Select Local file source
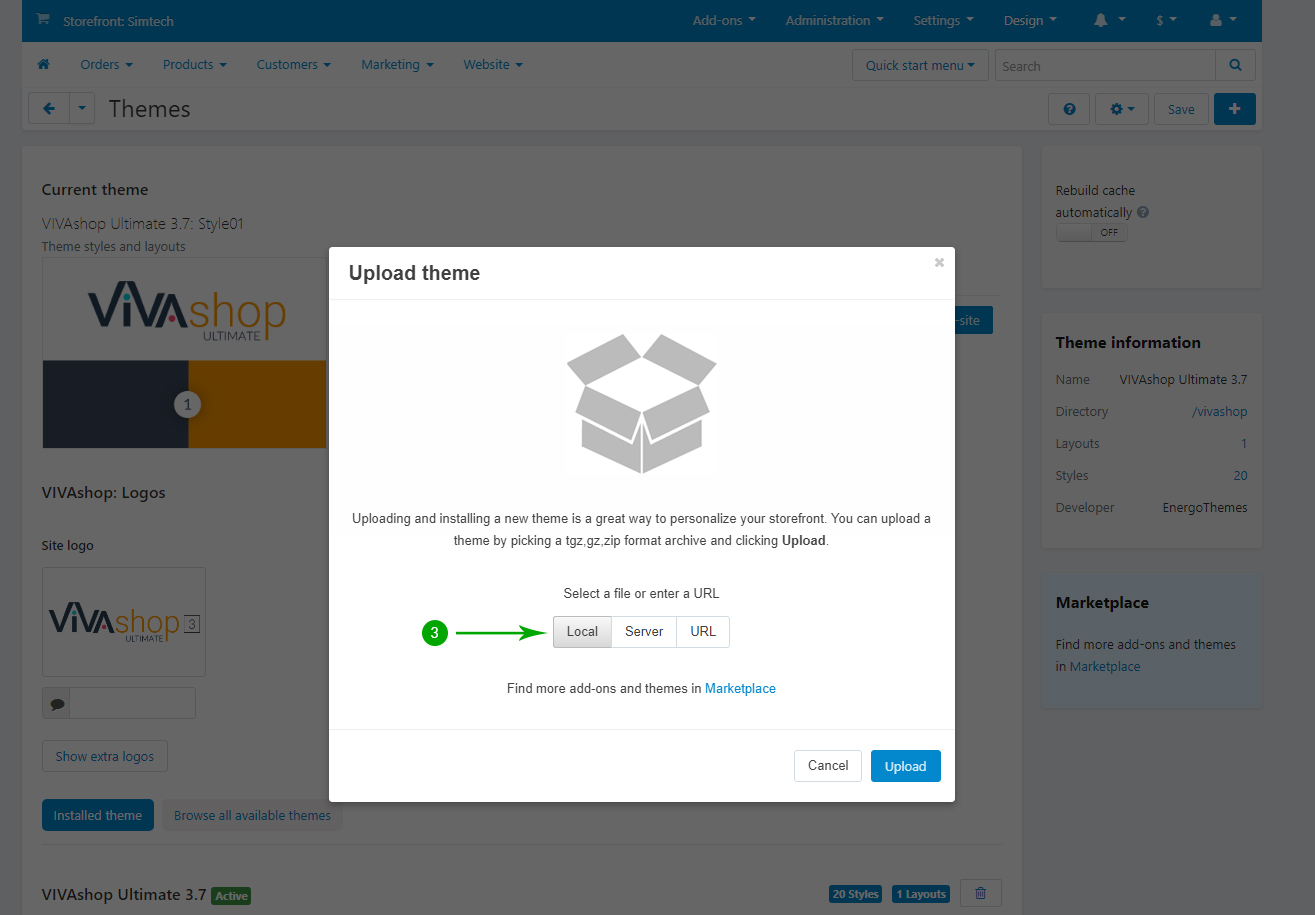Image resolution: width=1315 pixels, height=915 pixels. click(582, 632)
